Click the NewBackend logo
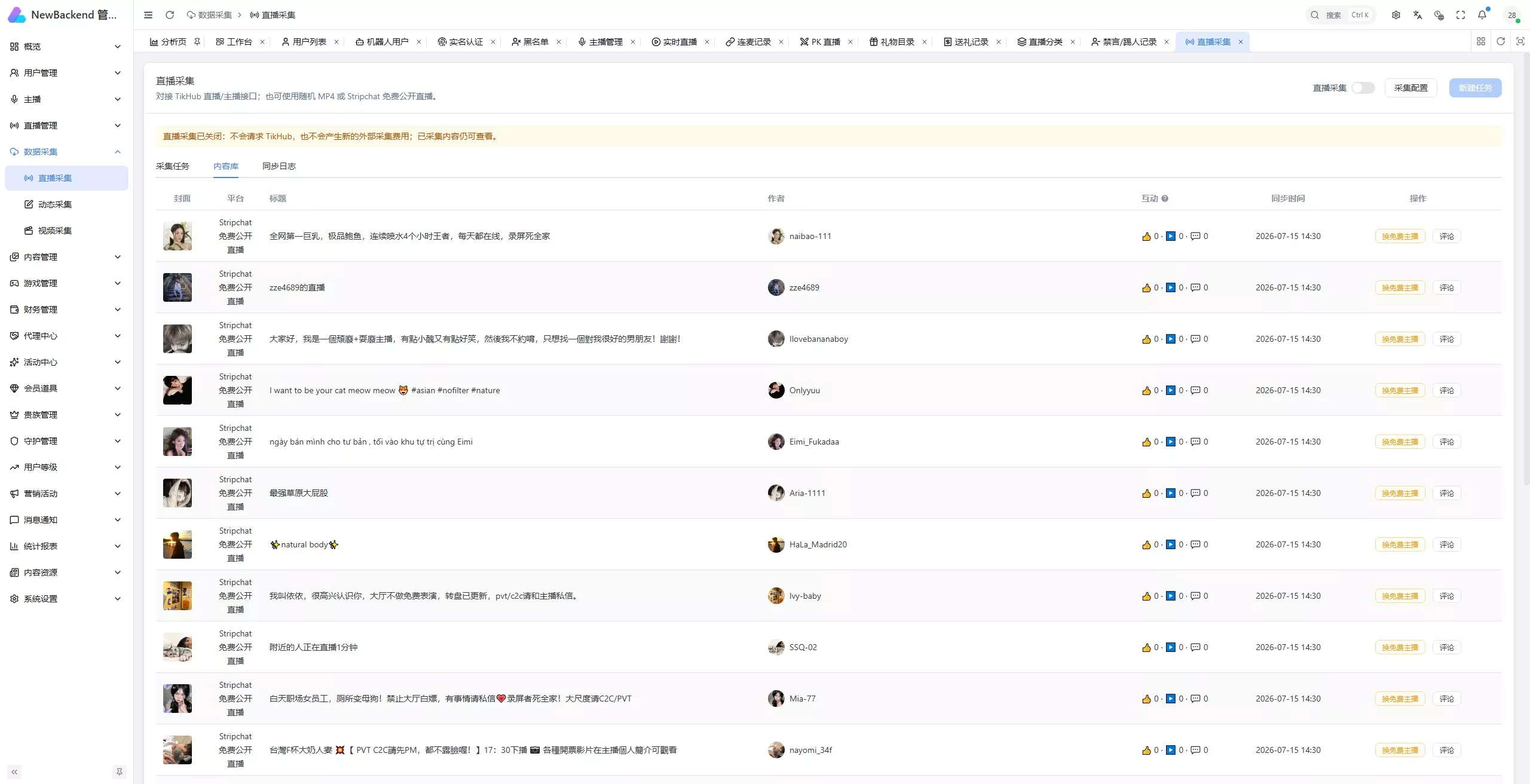This screenshot has width=1530, height=784. (x=17, y=15)
